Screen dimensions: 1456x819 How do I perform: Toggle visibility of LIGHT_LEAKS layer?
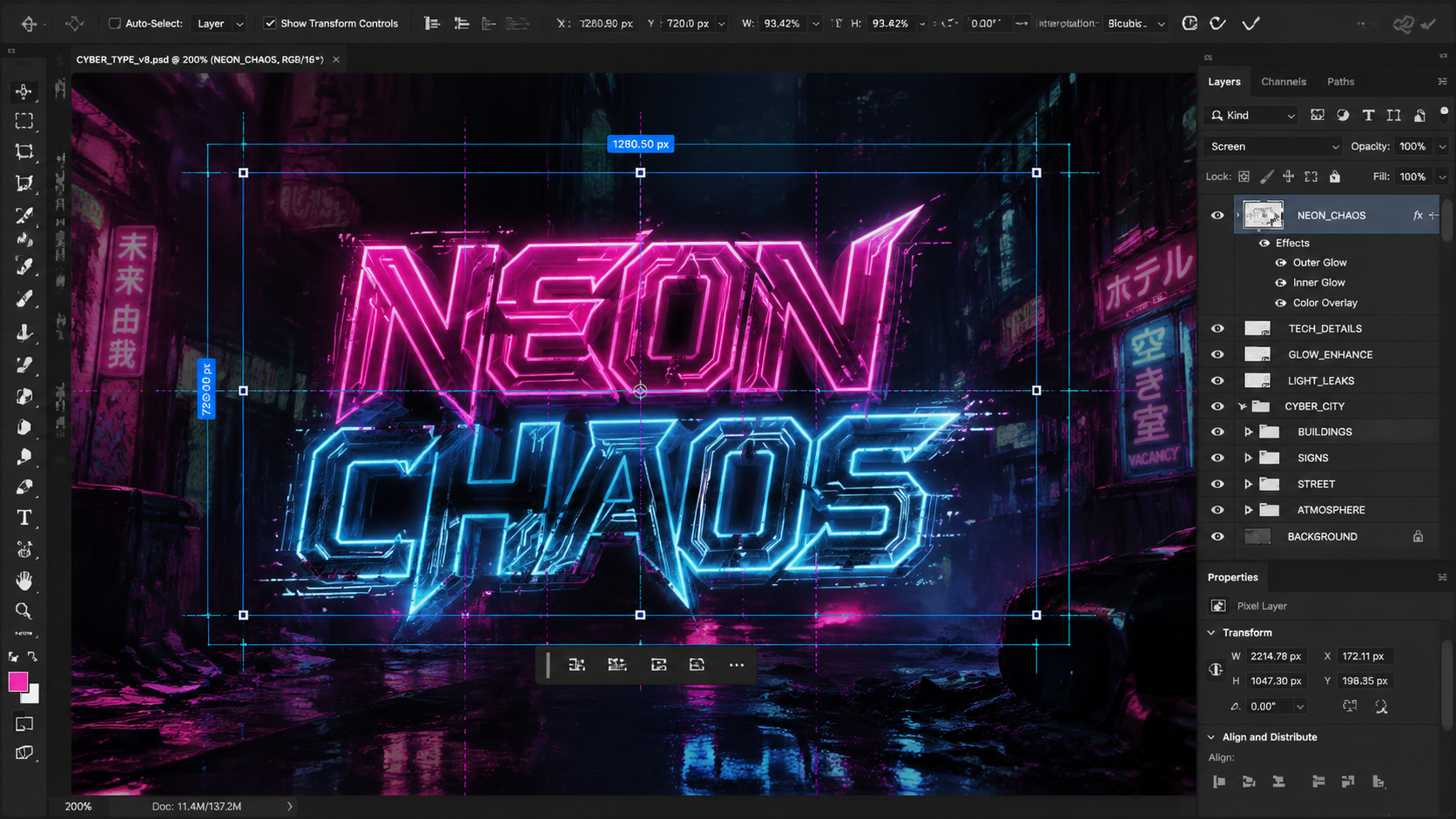1217,380
